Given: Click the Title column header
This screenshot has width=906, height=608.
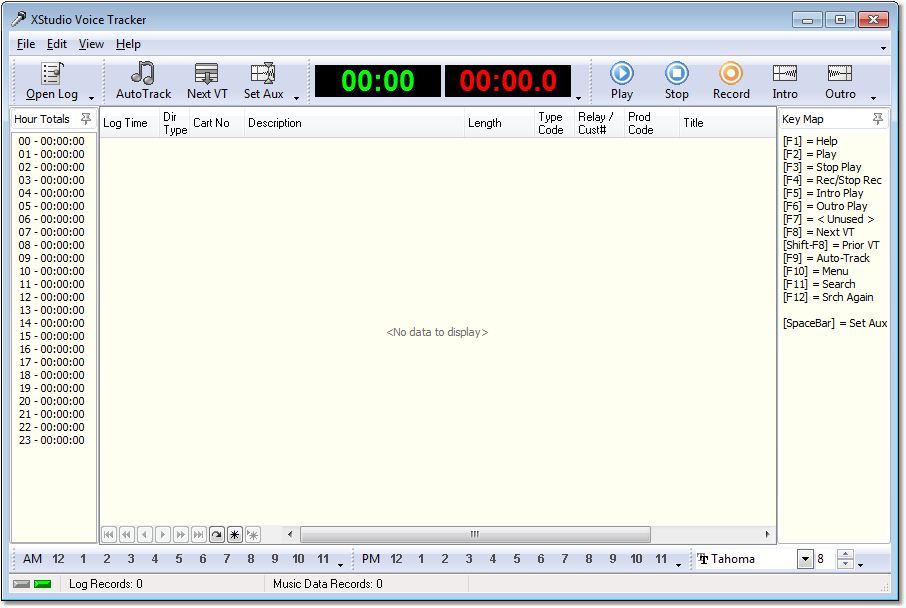Looking at the screenshot, I should tap(727, 123).
